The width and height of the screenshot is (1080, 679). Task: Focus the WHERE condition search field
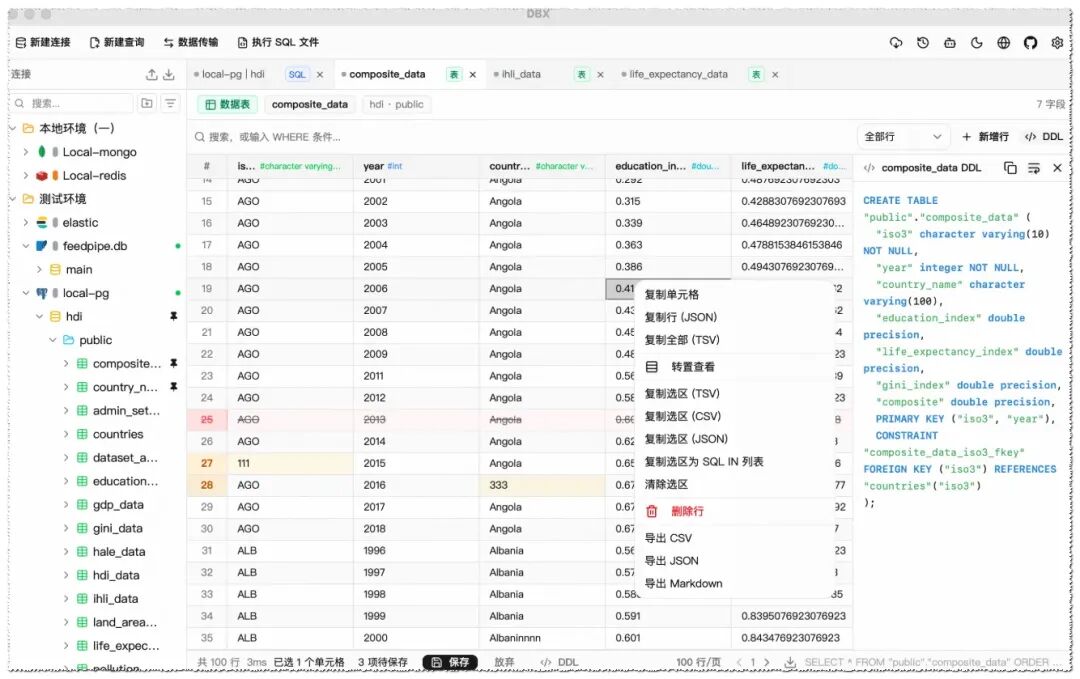pos(520,137)
